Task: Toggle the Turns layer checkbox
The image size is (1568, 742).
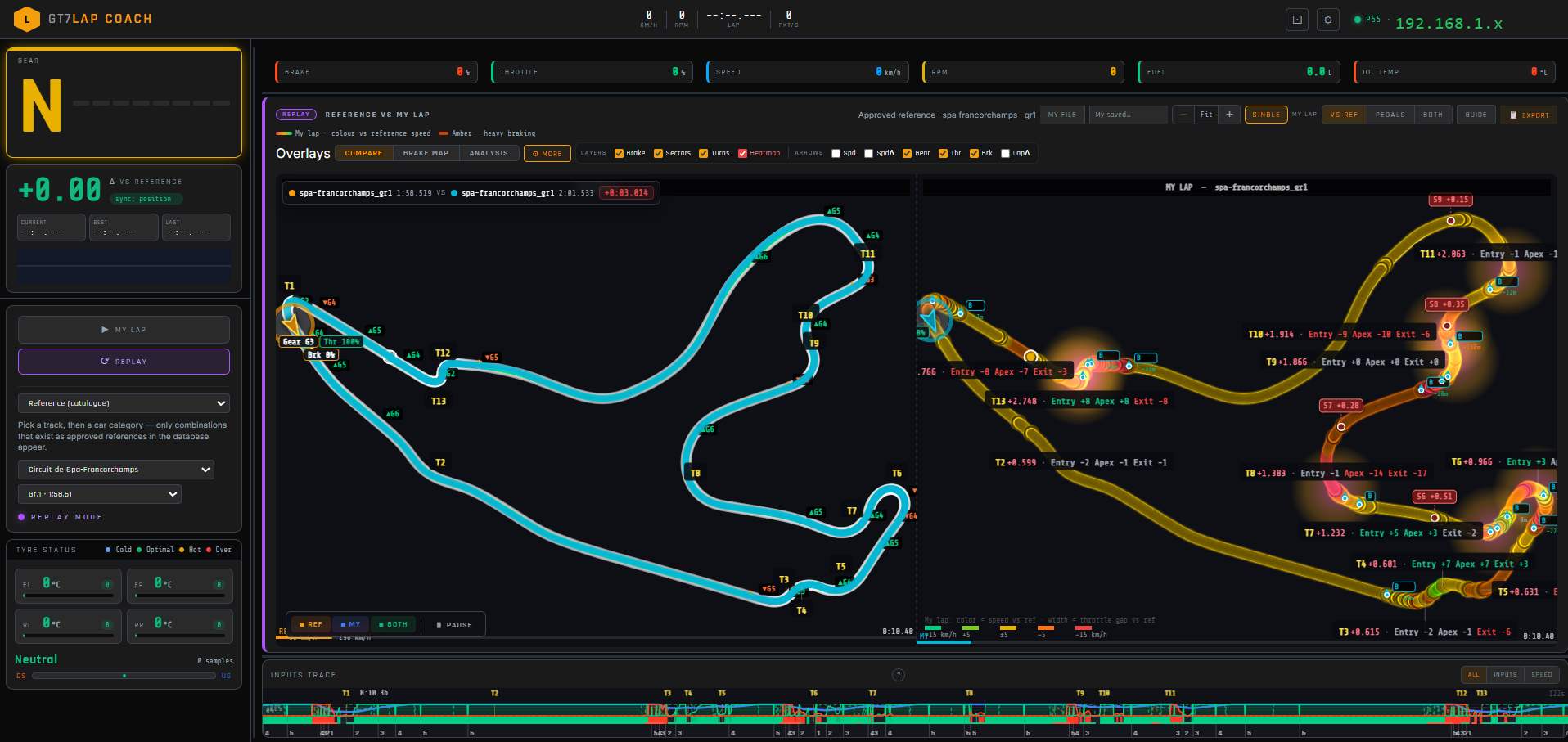Action: (704, 153)
